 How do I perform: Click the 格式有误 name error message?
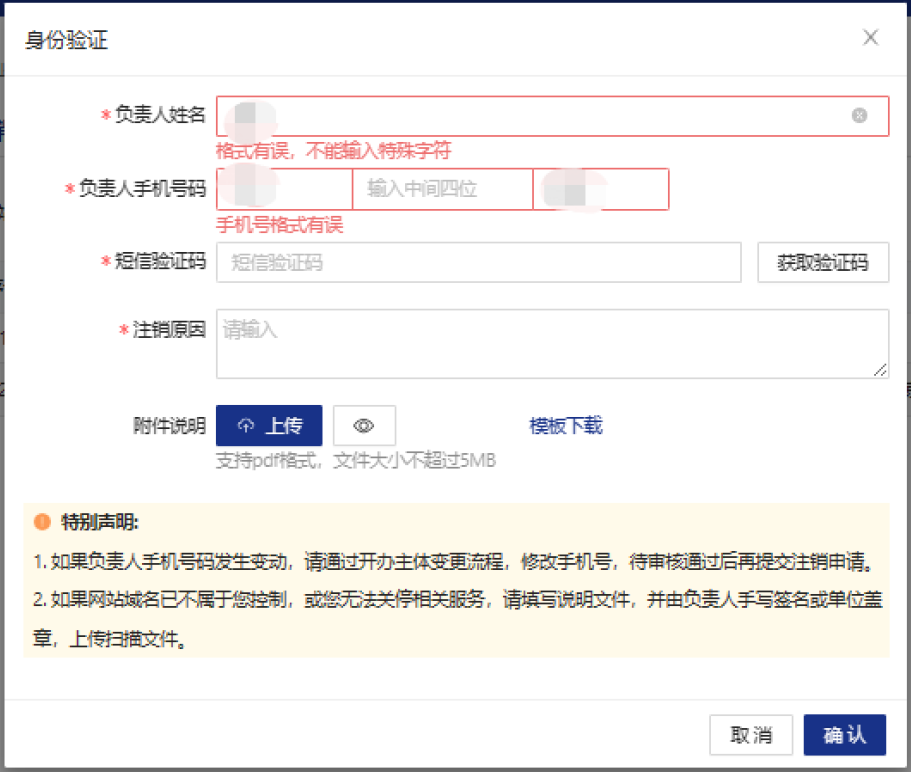pyautogui.click(x=333, y=151)
